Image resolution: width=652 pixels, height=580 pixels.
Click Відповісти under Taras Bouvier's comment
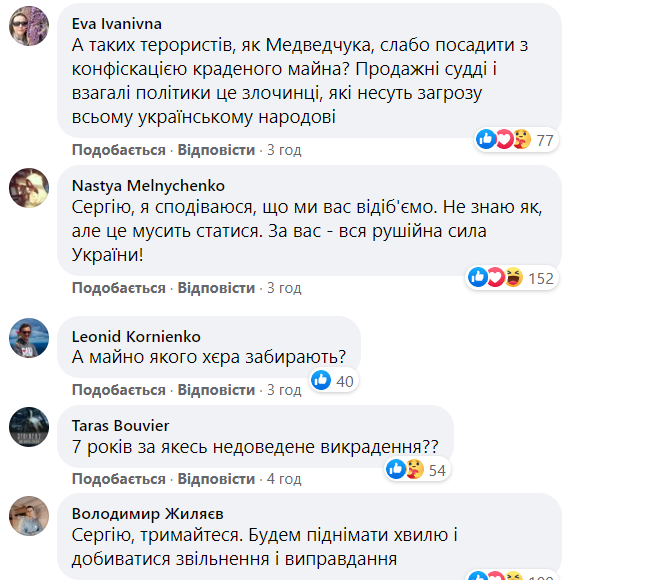[216, 479]
